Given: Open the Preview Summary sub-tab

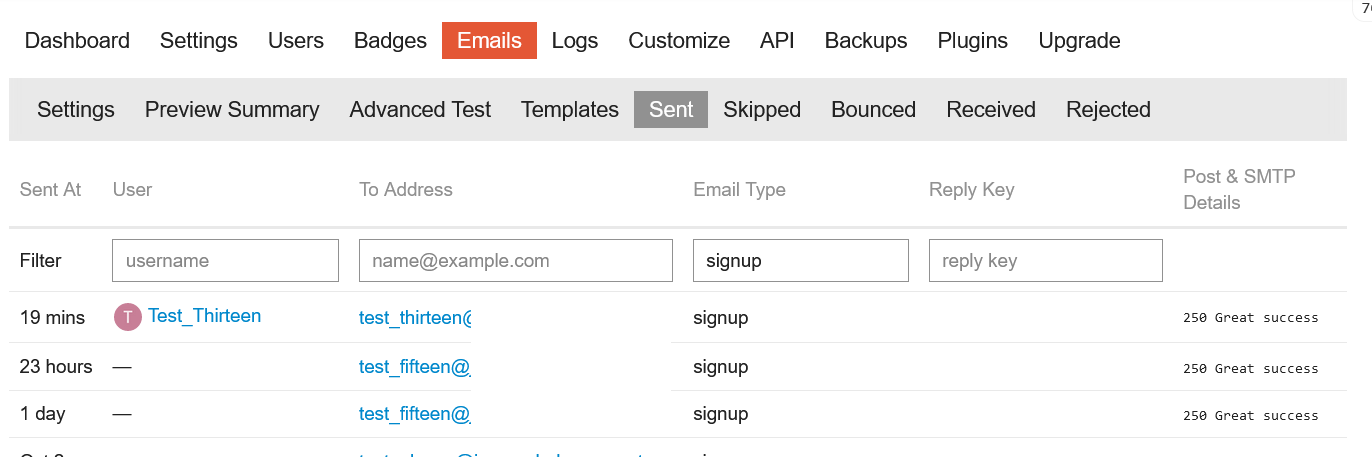Looking at the screenshot, I should point(232,110).
